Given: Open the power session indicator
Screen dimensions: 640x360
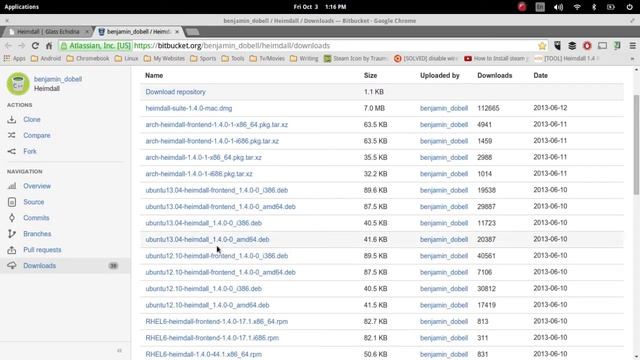Looking at the screenshot, I should pyautogui.click(x=629, y=7).
